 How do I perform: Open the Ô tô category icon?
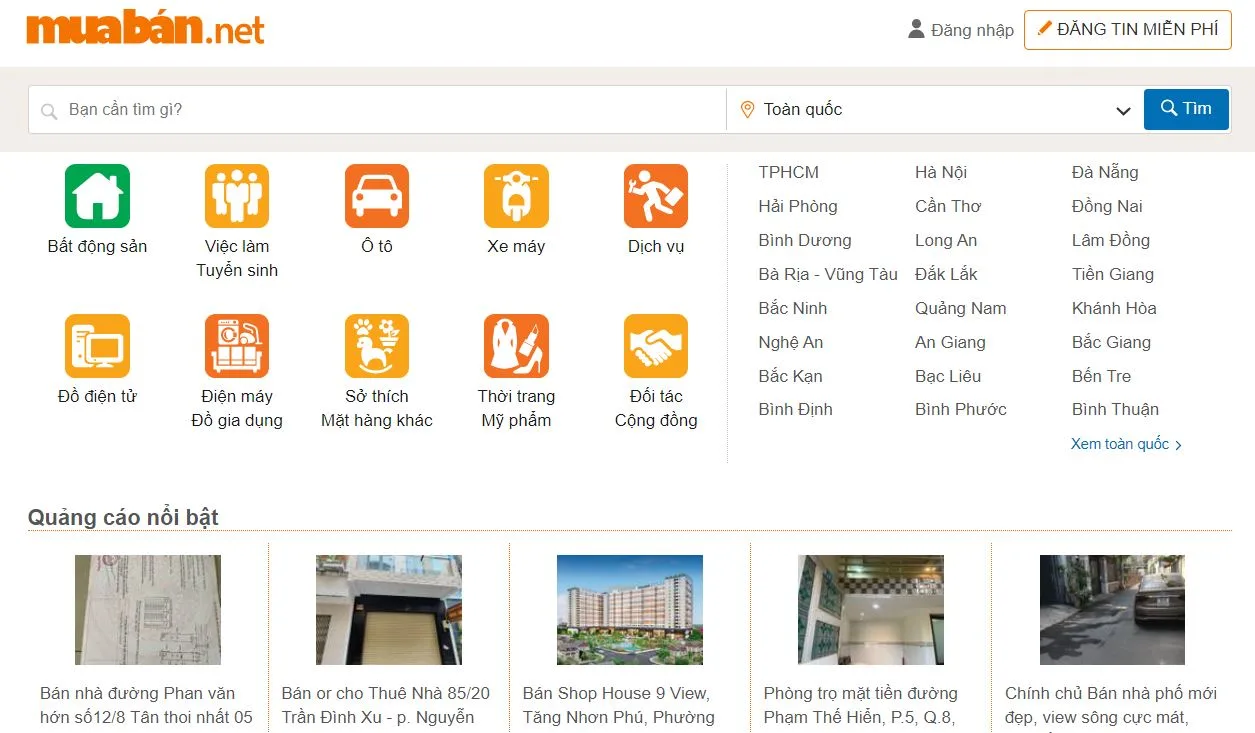point(376,195)
